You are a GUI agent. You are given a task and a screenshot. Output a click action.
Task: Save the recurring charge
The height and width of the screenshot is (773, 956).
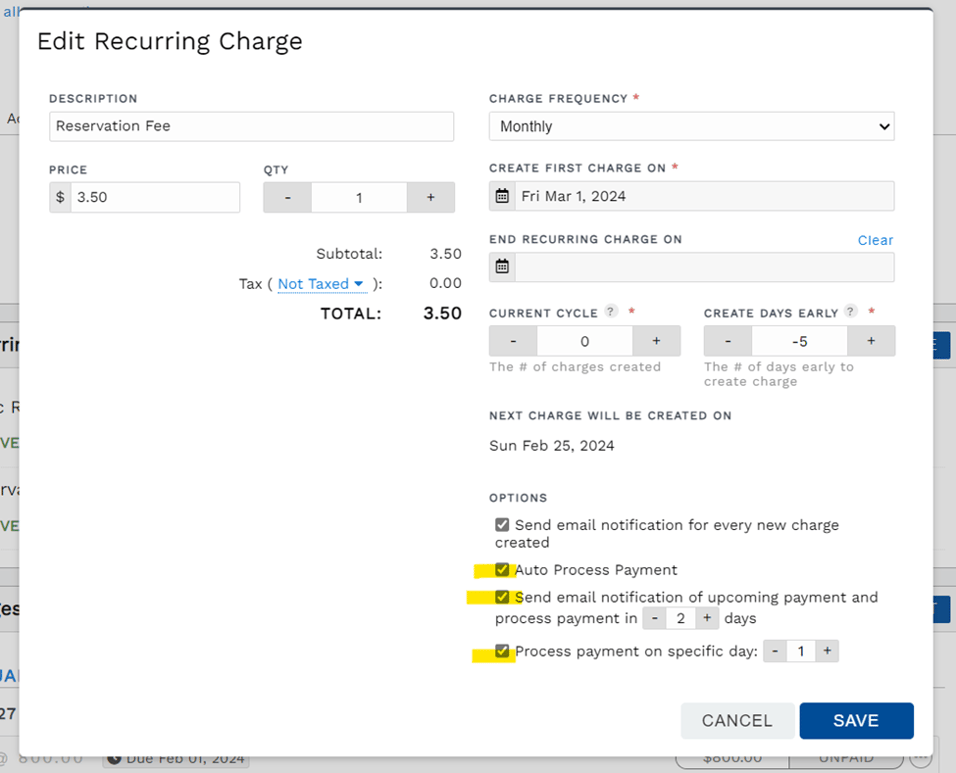(856, 720)
